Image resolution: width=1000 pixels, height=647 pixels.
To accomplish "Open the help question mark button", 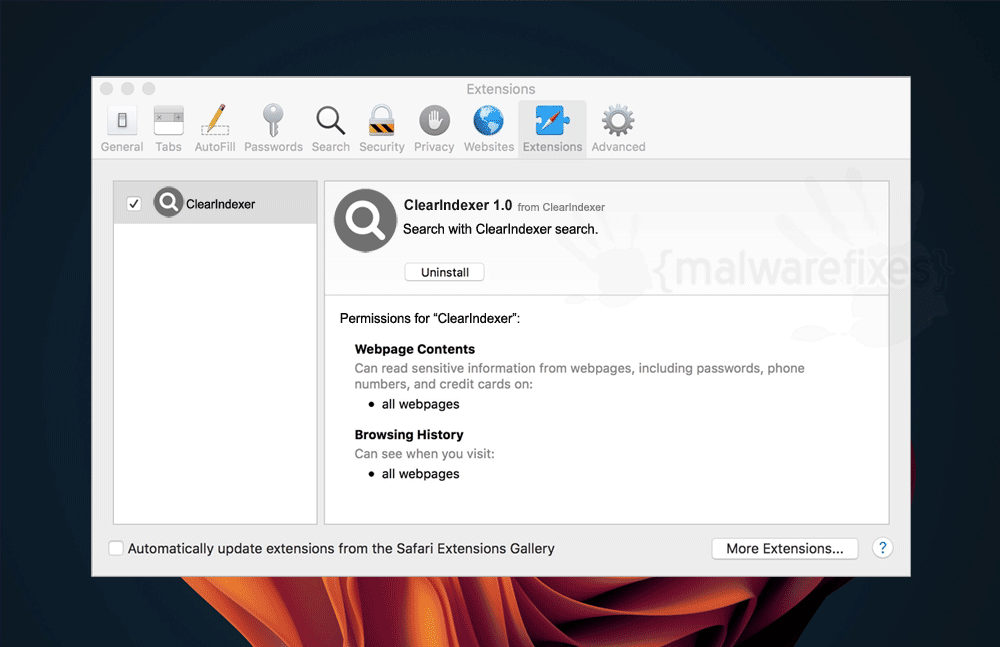I will (882, 547).
